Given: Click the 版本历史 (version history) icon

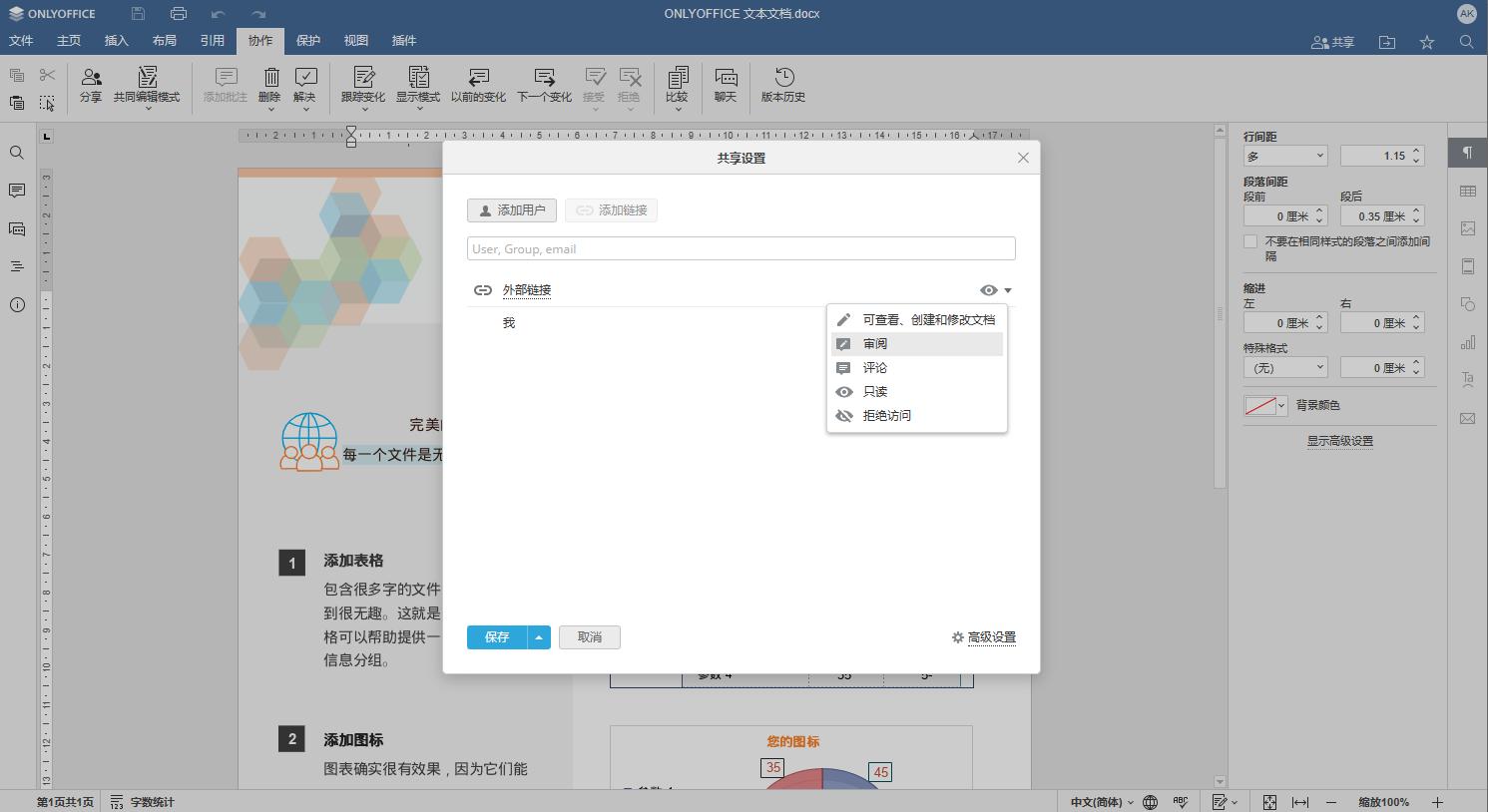Looking at the screenshot, I should (x=782, y=86).
